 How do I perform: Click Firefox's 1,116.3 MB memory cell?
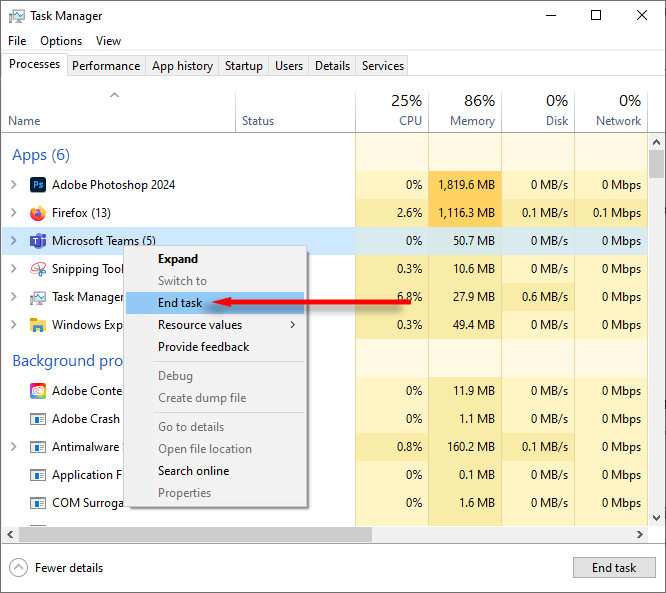point(465,213)
